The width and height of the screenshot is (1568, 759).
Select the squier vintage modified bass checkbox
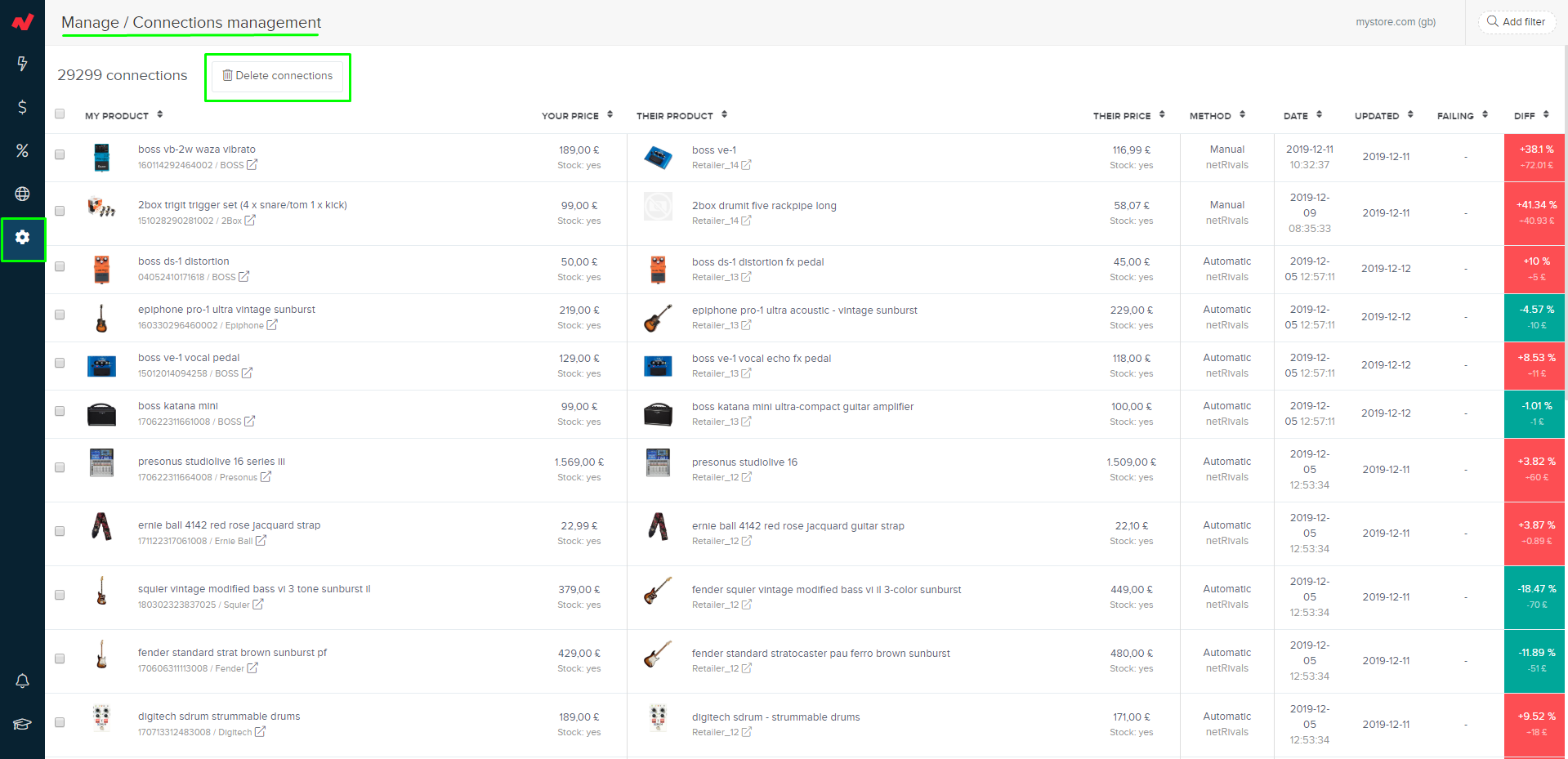[60, 595]
